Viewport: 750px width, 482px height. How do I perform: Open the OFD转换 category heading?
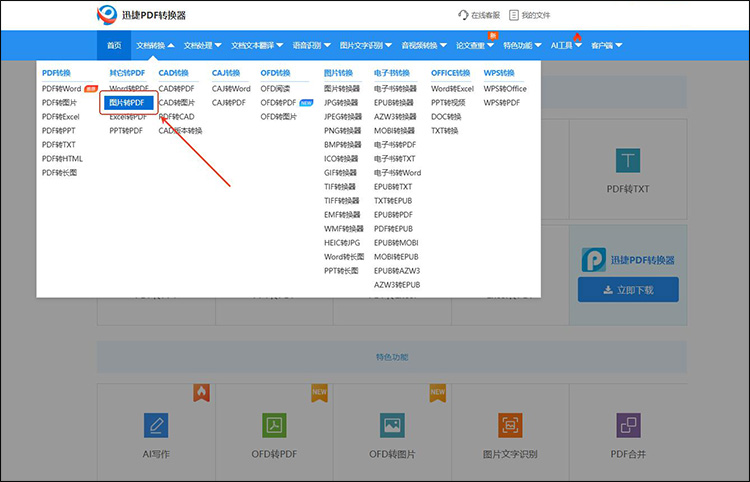click(275, 73)
